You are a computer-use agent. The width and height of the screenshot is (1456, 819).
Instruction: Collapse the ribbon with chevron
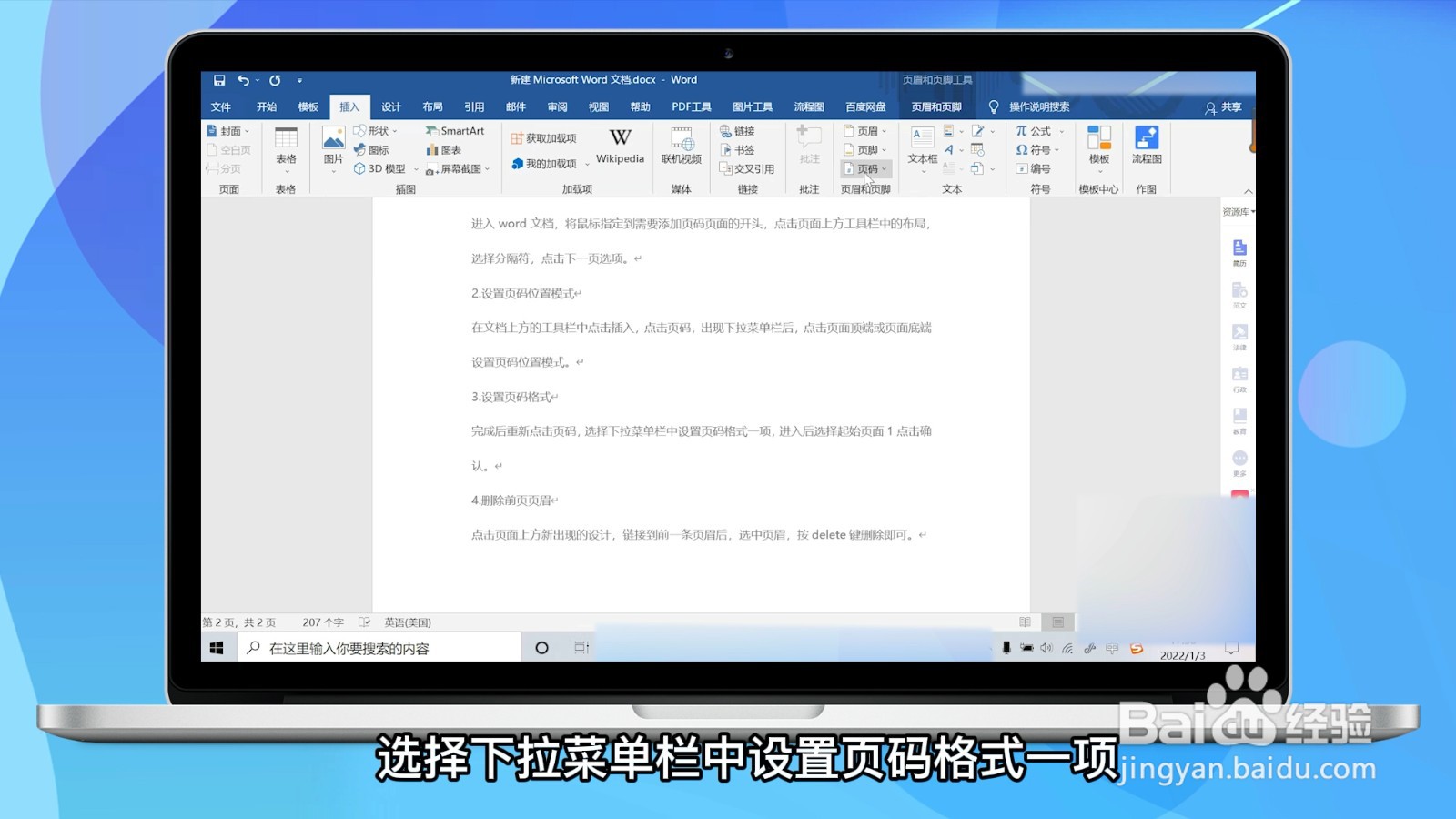[1249, 191]
